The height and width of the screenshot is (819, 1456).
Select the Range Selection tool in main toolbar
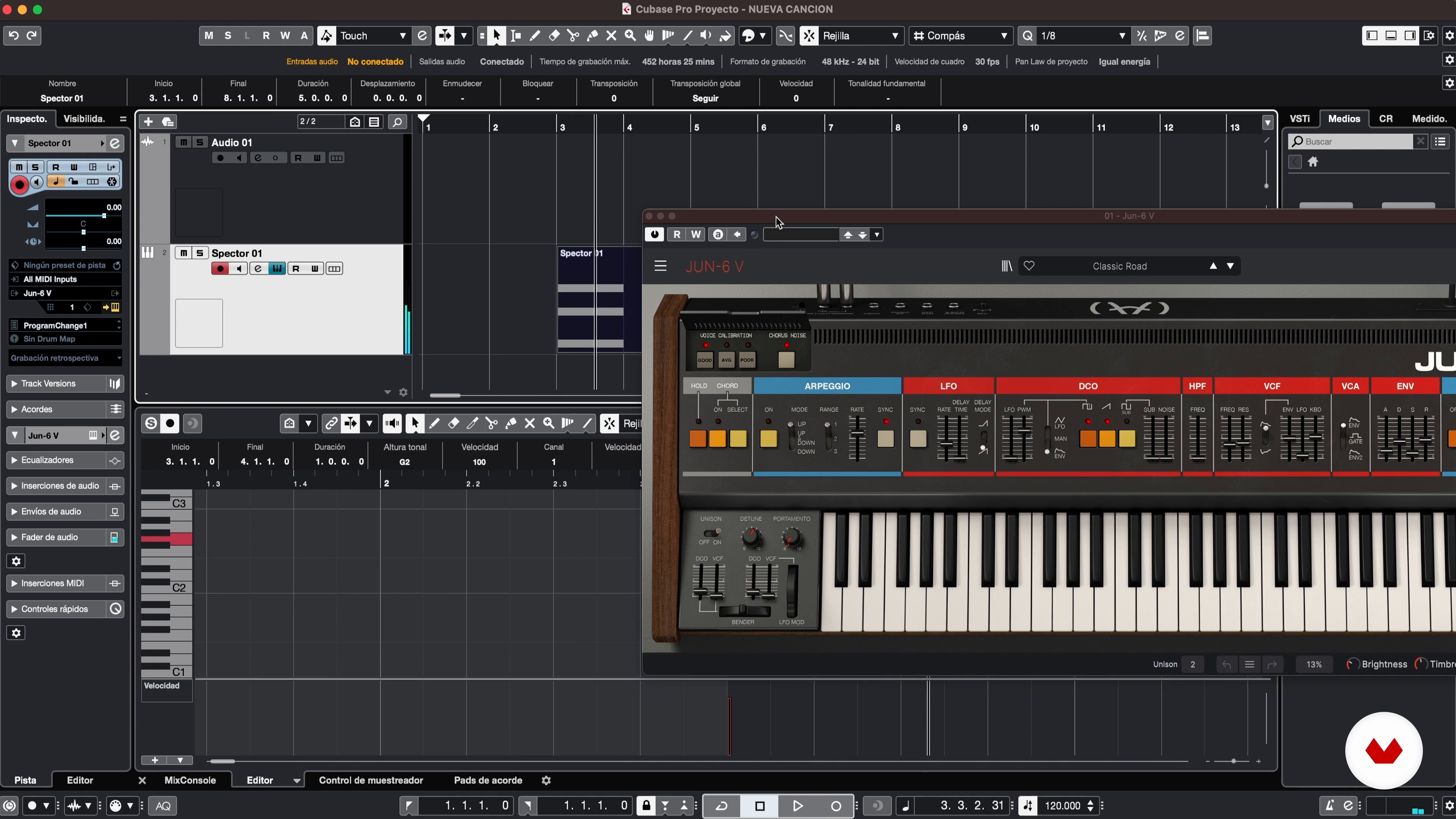516,36
